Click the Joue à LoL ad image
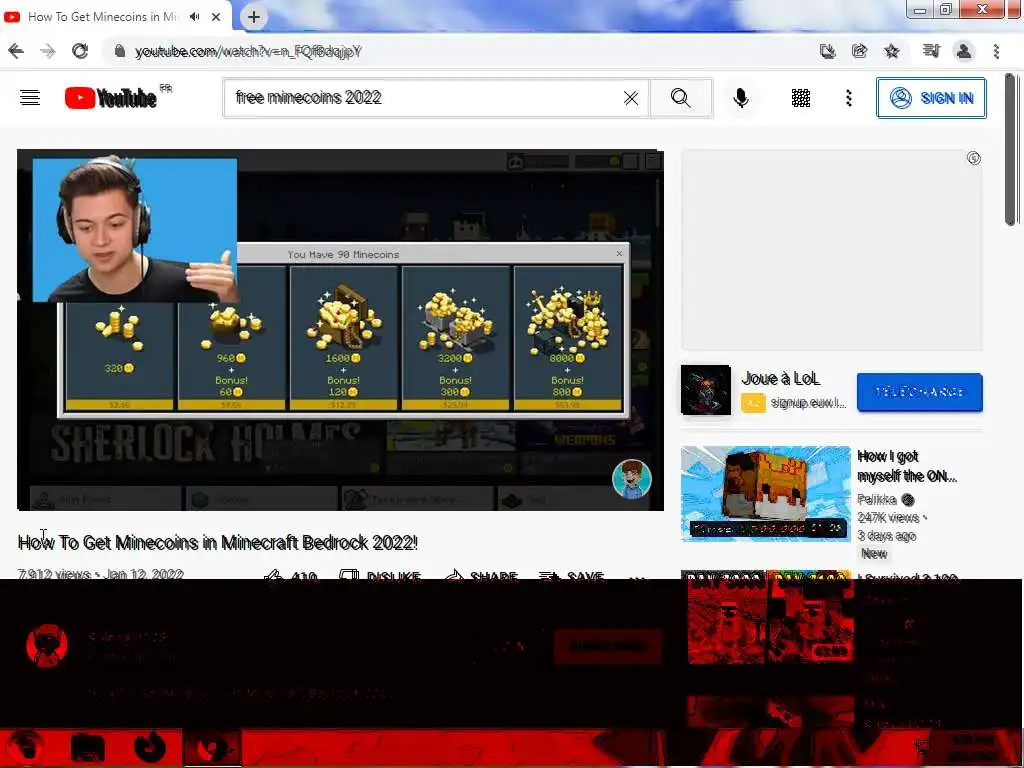1024x768 pixels. click(705, 390)
